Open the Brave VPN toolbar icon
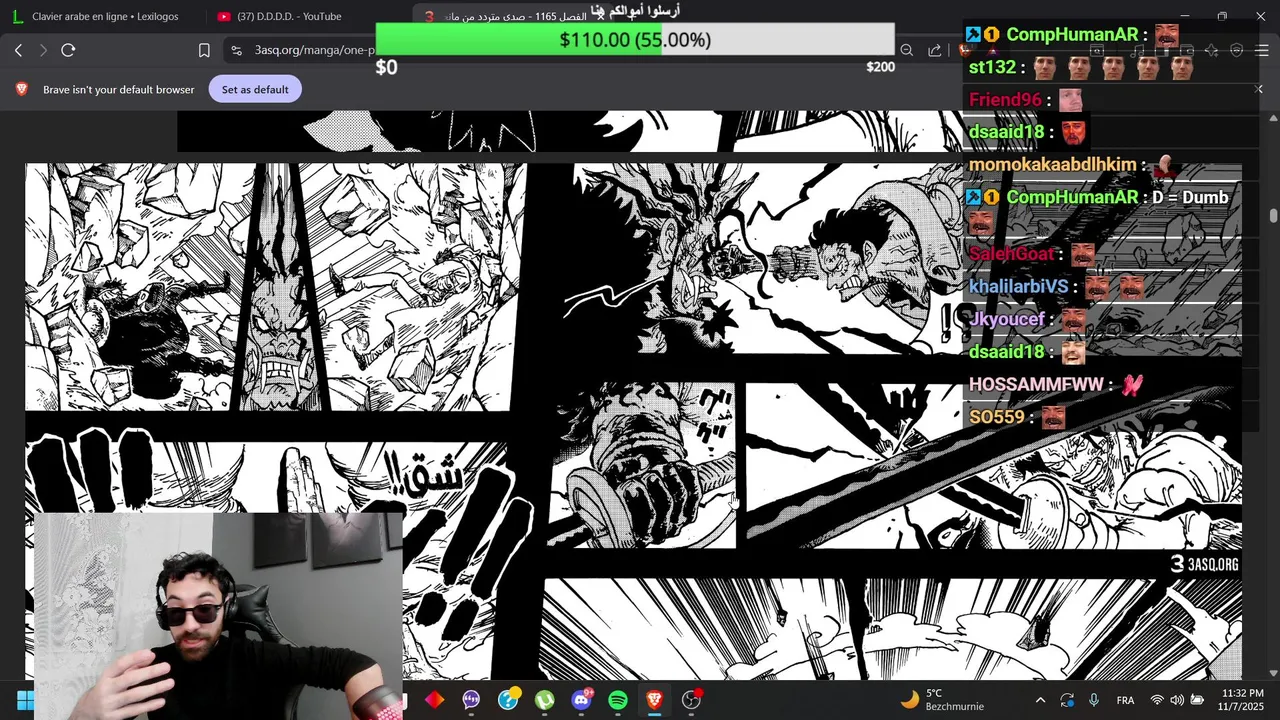 1236,50
